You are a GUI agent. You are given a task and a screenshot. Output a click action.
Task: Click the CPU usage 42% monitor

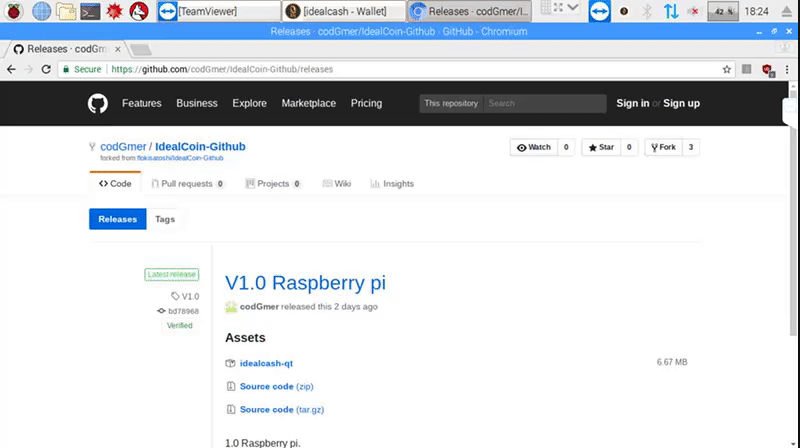pyautogui.click(x=723, y=11)
